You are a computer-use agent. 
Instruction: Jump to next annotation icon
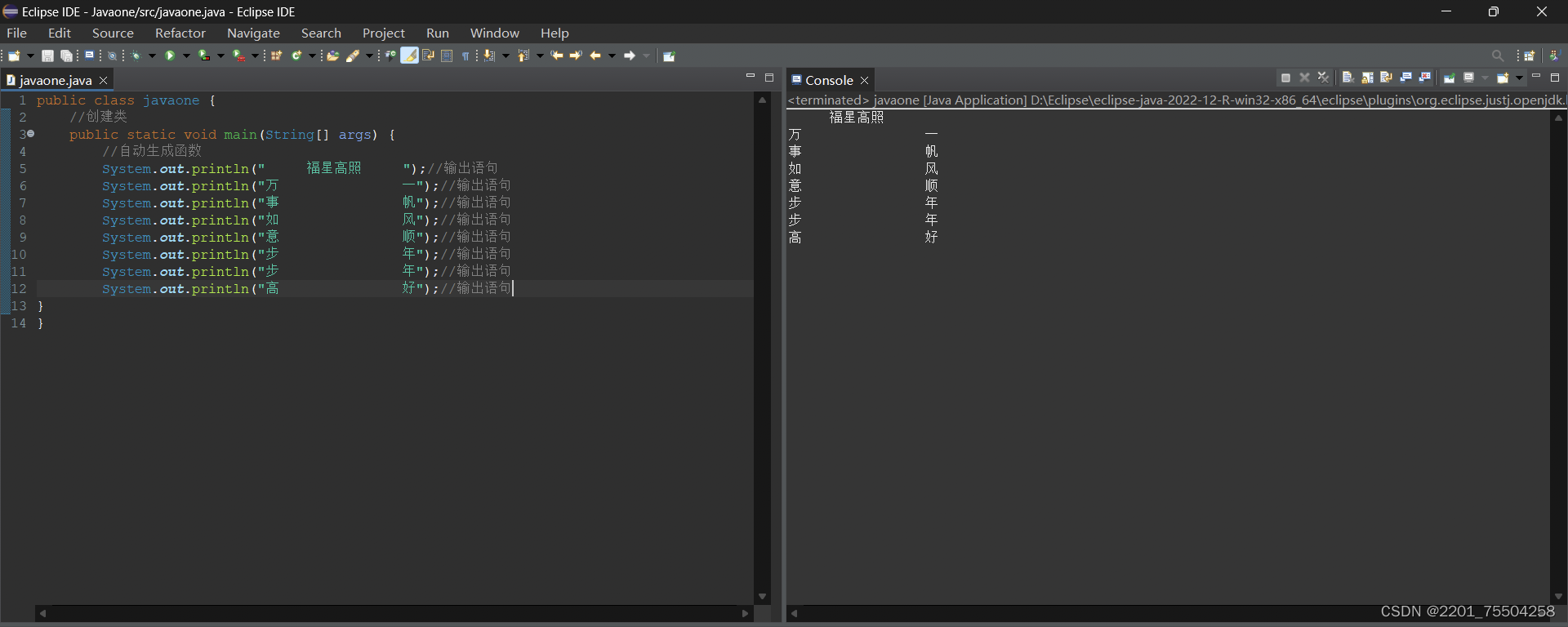(489, 56)
